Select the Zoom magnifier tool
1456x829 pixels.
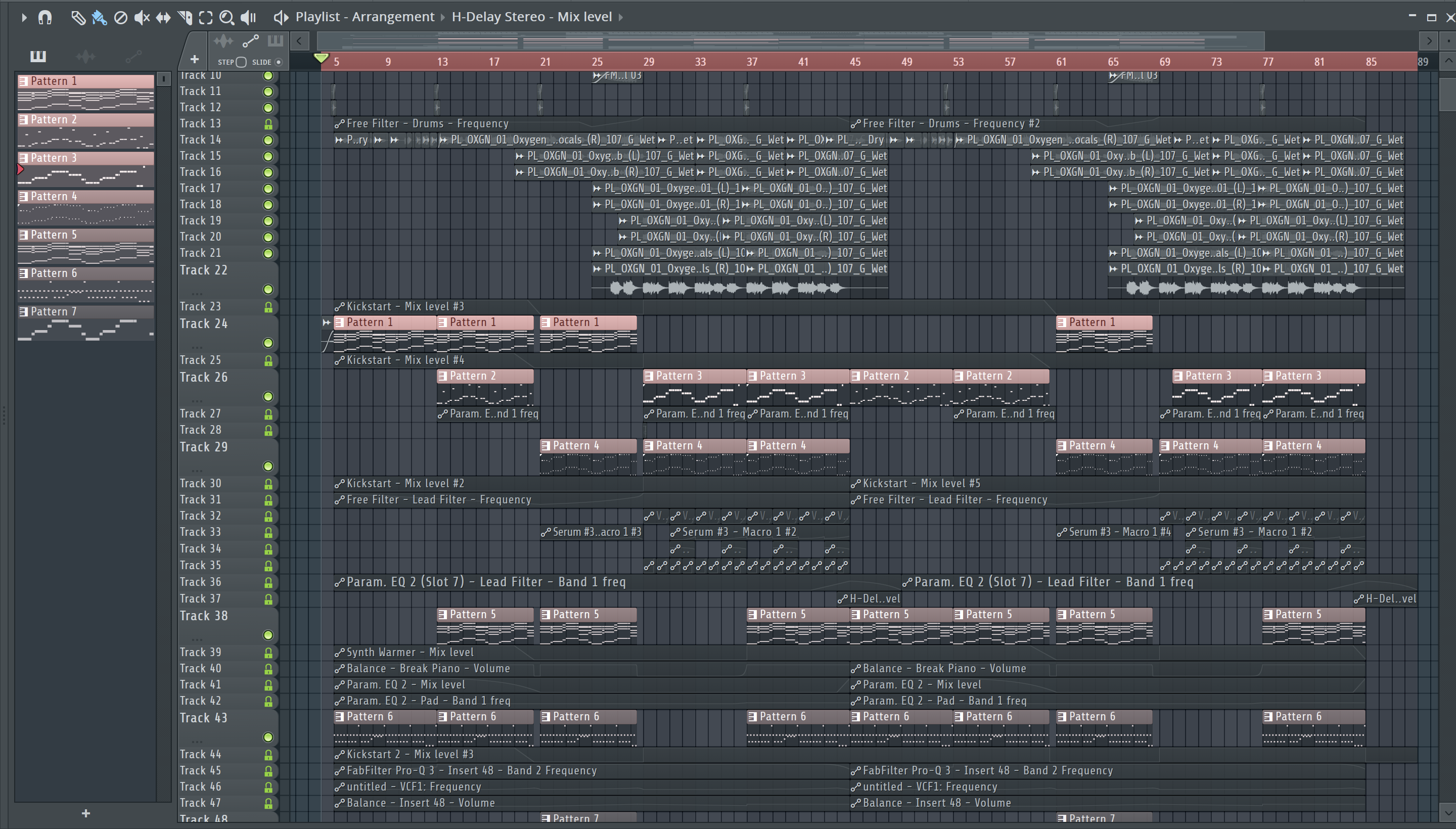pyautogui.click(x=226, y=18)
